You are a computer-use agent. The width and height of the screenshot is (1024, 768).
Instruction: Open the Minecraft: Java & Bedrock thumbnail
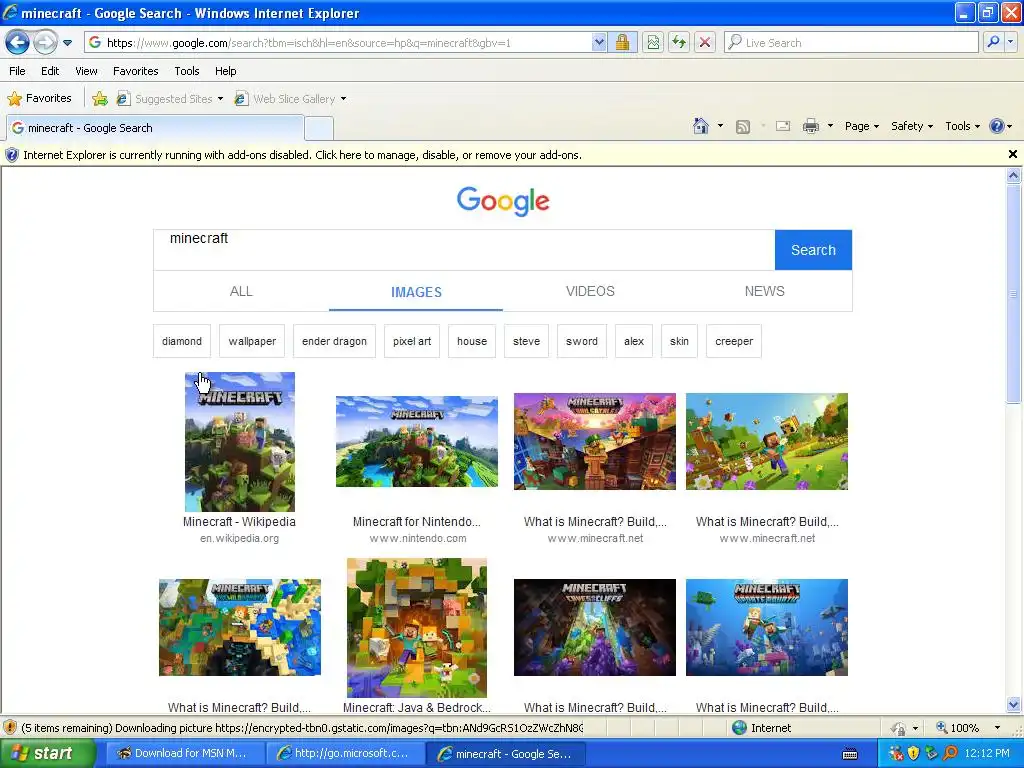pyautogui.click(x=417, y=628)
